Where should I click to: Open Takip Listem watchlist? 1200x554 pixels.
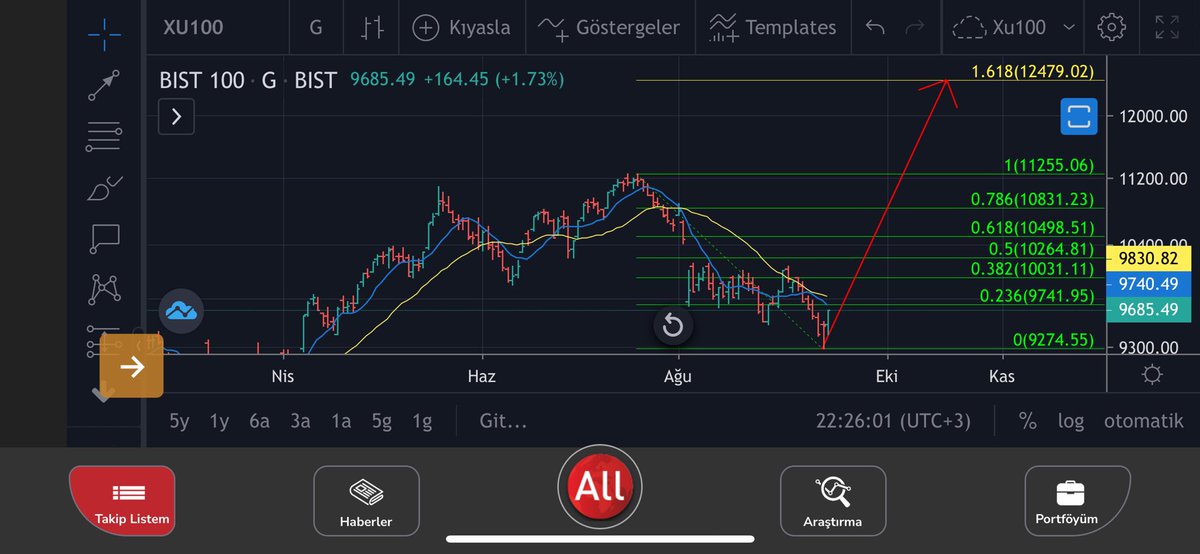click(122, 501)
